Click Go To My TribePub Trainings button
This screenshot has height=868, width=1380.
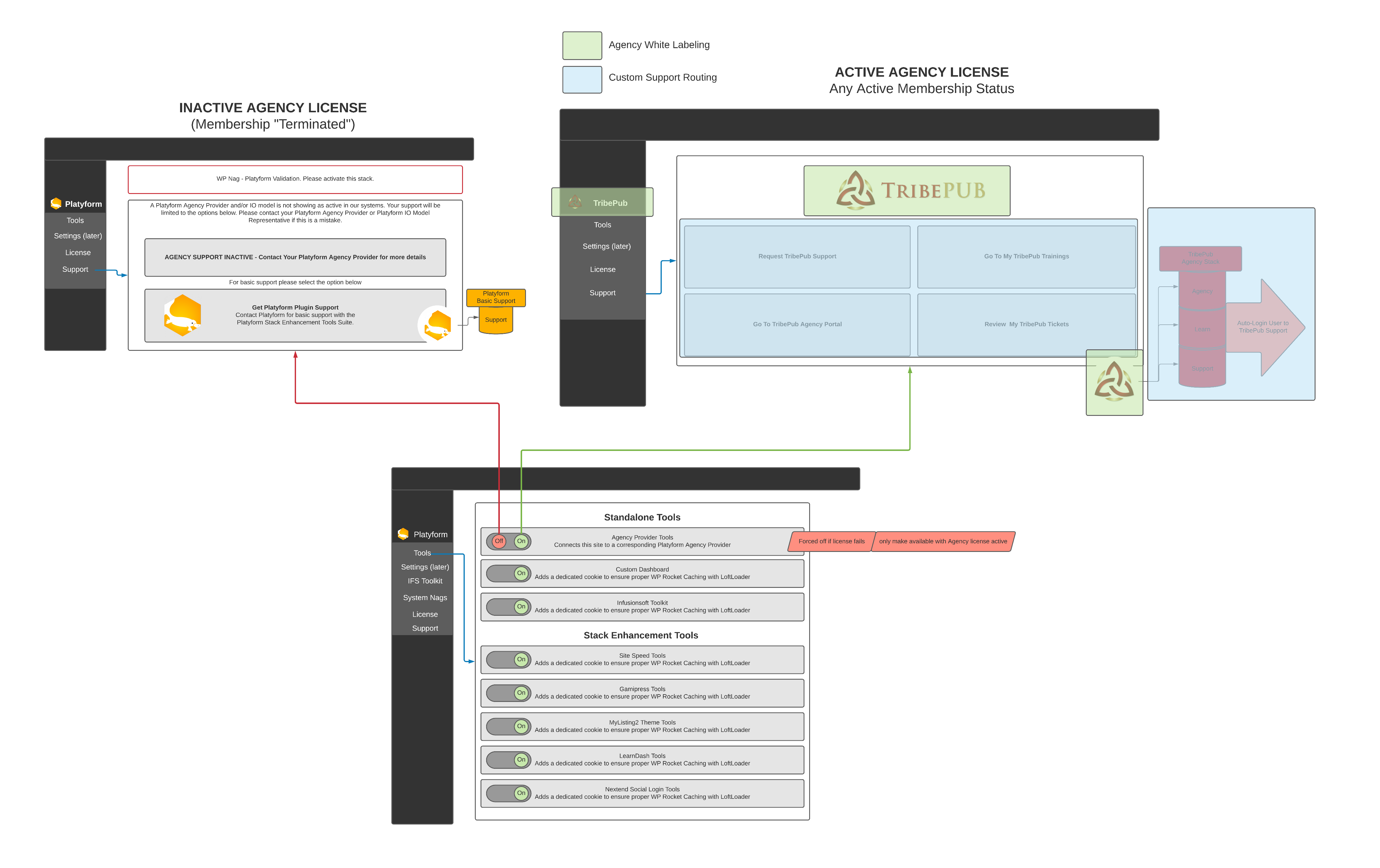point(1026,257)
